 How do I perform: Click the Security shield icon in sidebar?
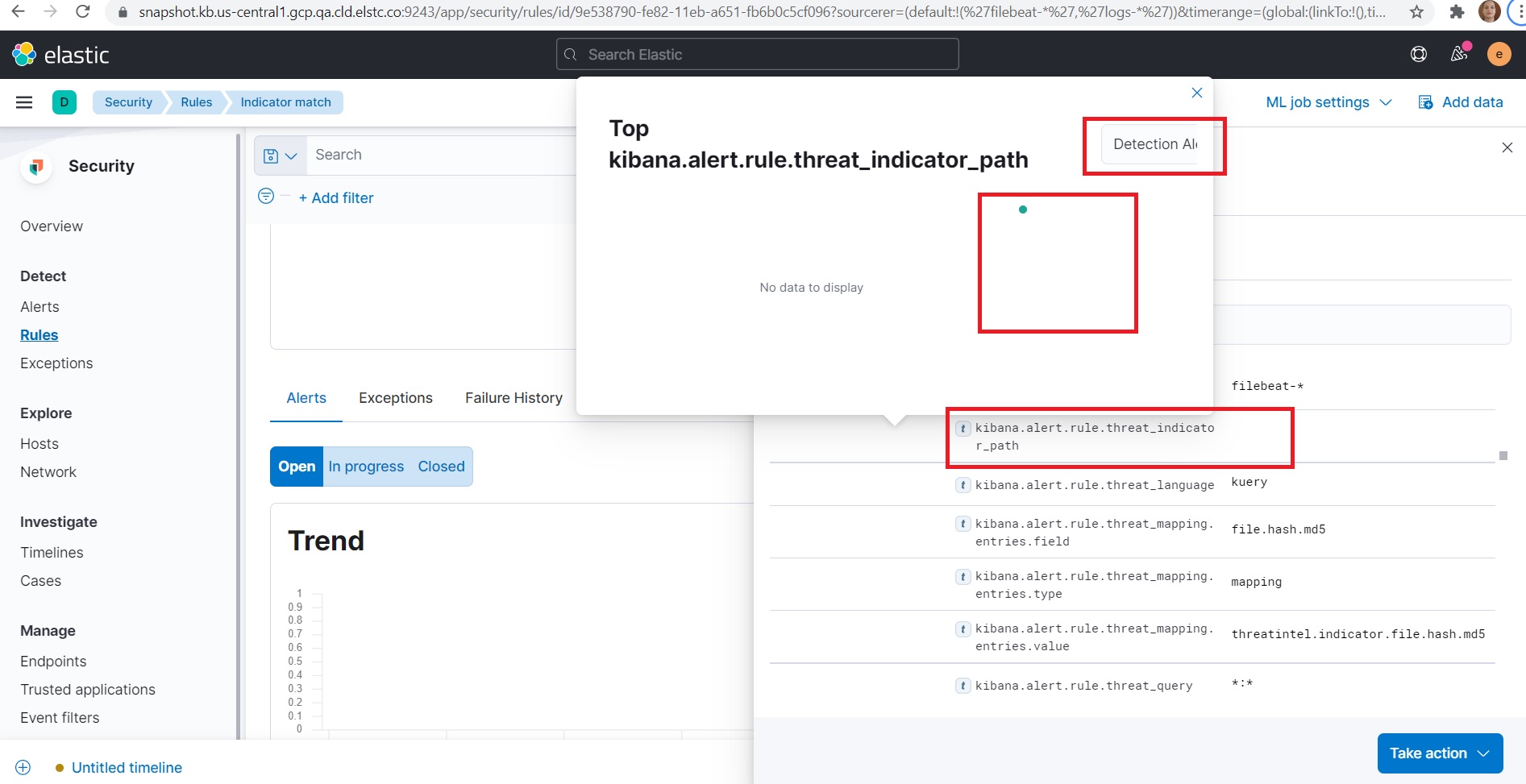35,166
